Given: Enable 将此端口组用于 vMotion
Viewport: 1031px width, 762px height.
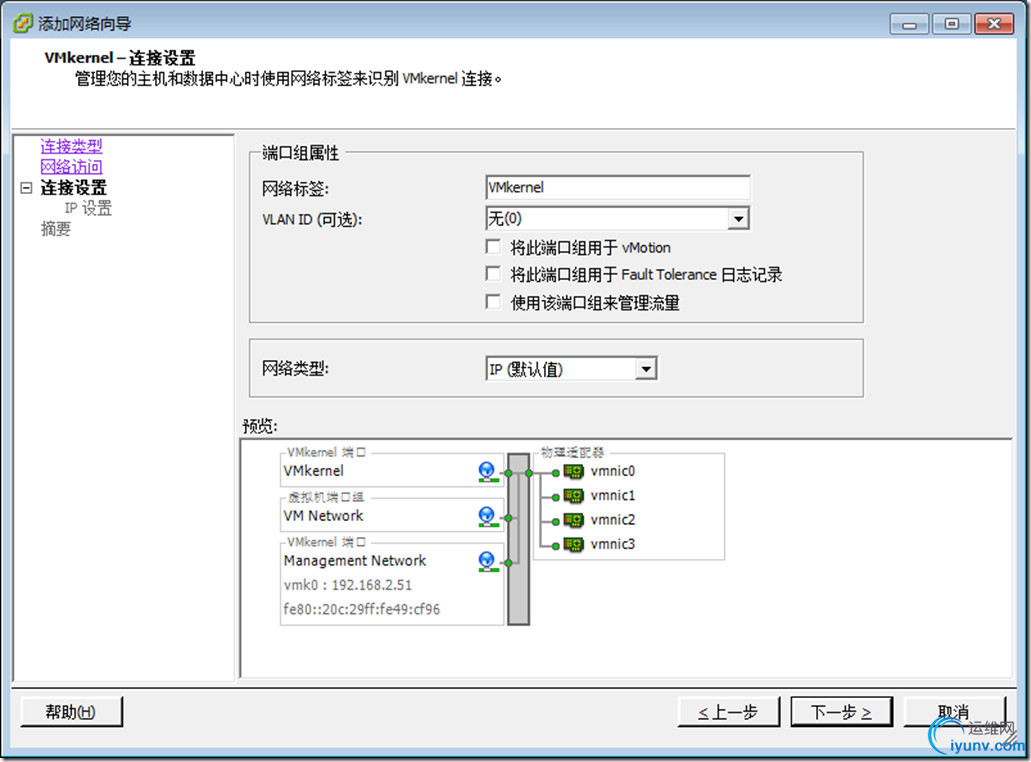Looking at the screenshot, I should (493, 247).
